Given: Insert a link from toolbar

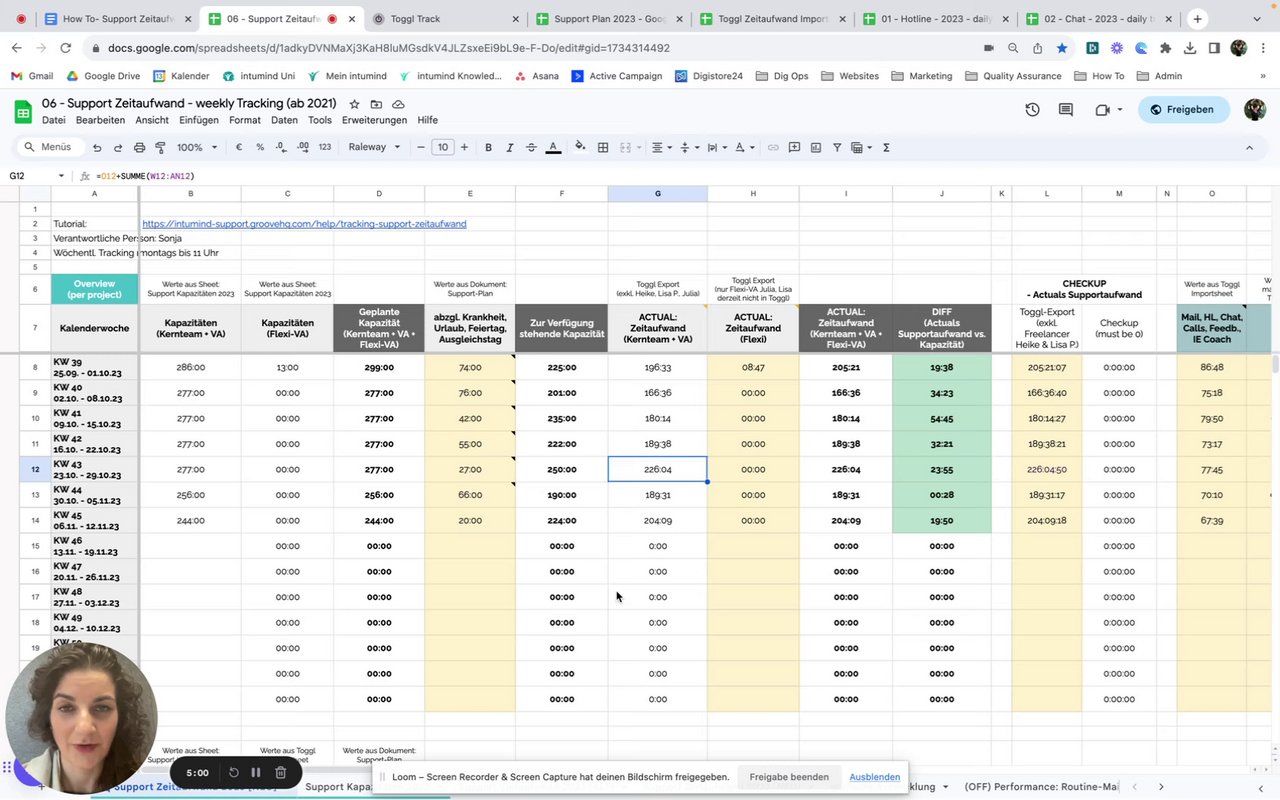Looking at the screenshot, I should point(773,147).
